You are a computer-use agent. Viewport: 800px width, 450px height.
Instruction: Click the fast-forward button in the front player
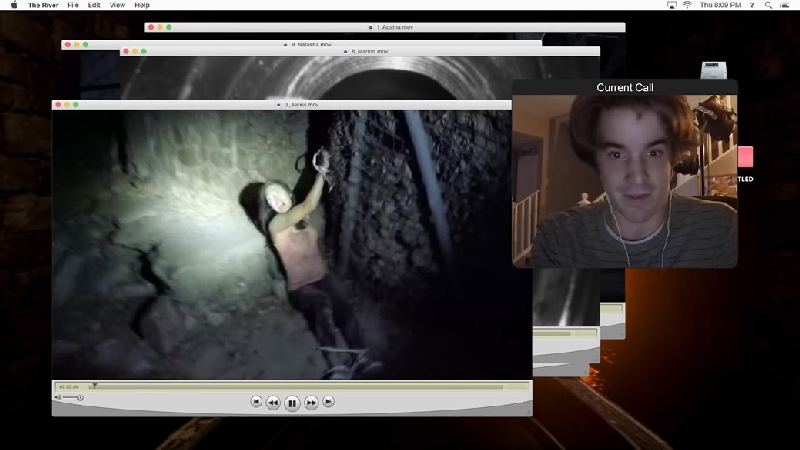click(311, 403)
